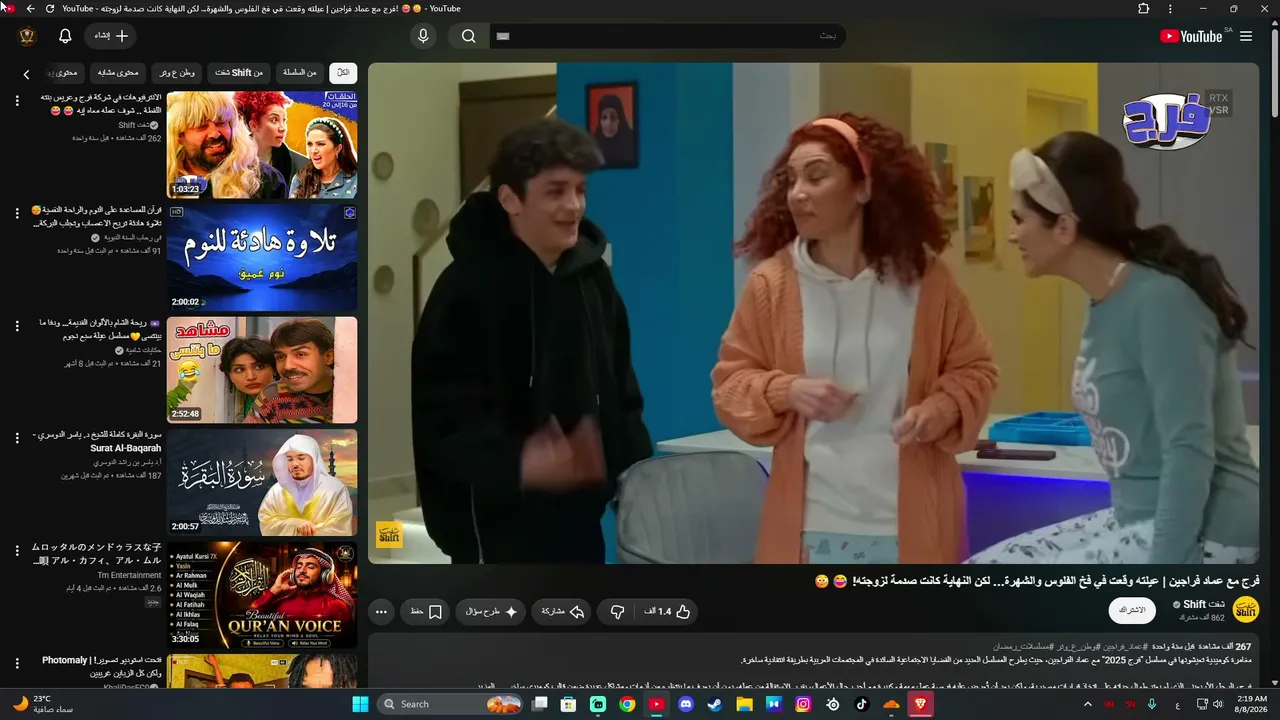Share the video (مشاركة)
The width and height of the screenshot is (1280, 720).
(x=563, y=611)
